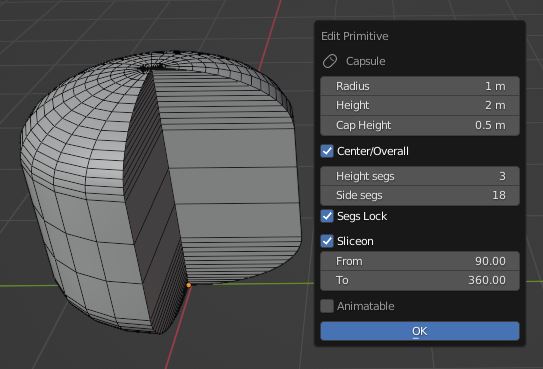
Task: Click the Segs Lock label text
Action: (x=362, y=216)
